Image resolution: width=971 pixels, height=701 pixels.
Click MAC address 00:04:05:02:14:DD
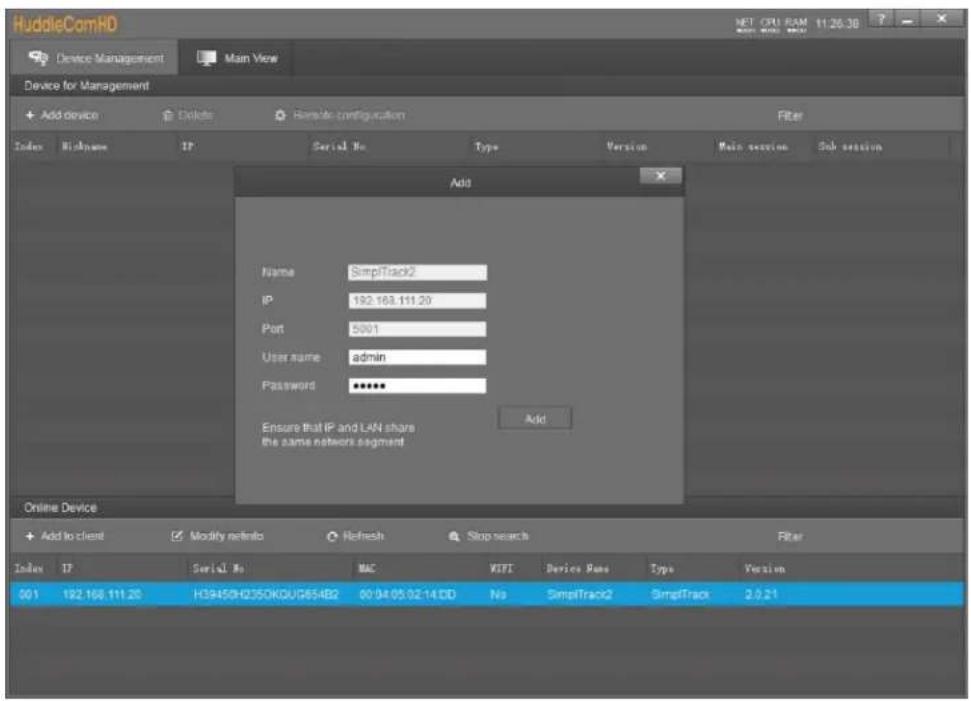click(x=407, y=594)
